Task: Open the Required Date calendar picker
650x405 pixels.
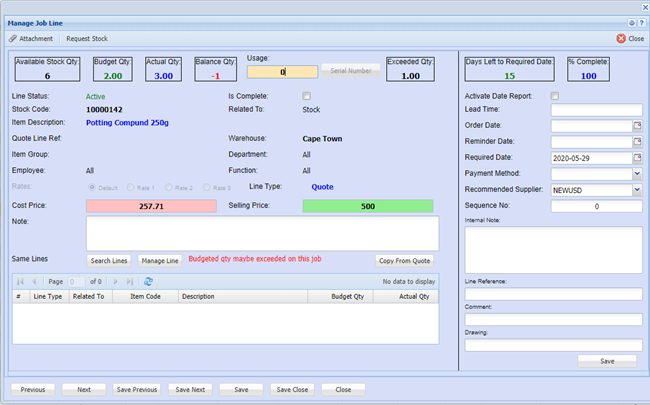Action: tap(638, 157)
